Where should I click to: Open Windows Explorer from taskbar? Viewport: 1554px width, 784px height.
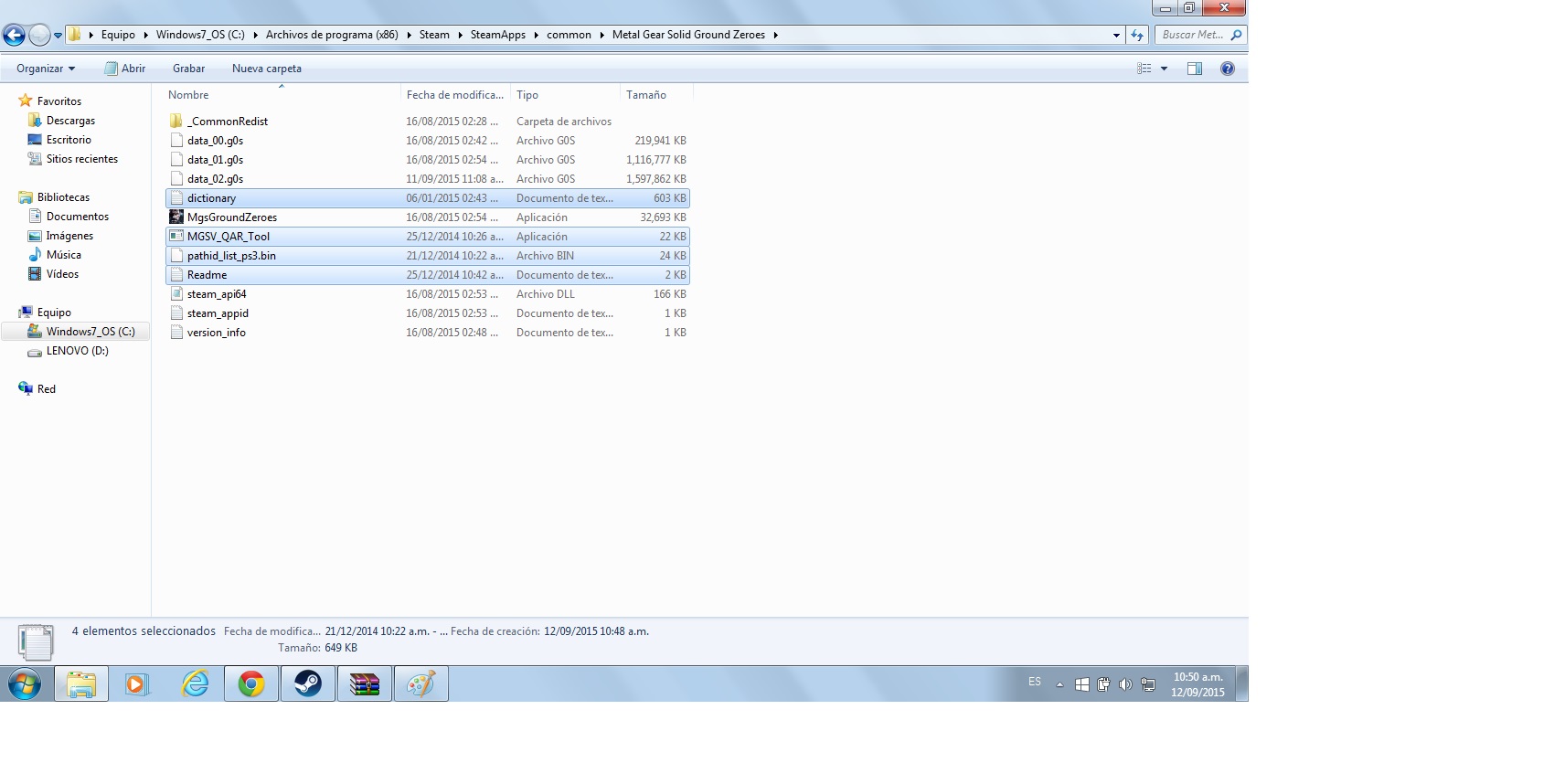[81, 683]
